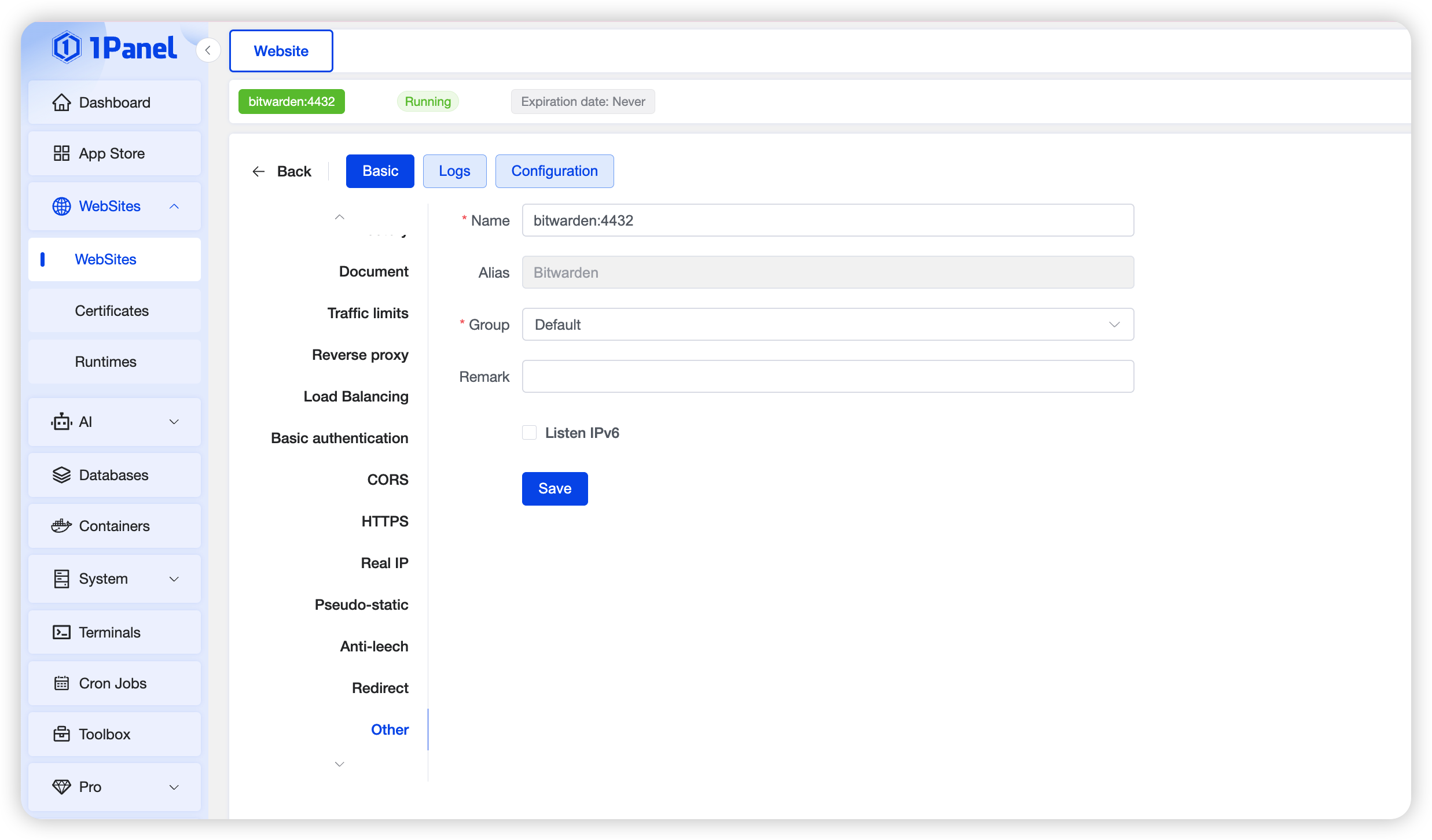Open the Group dropdown
Screen dimensions: 1432x840
pyautogui.click(x=827, y=325)
